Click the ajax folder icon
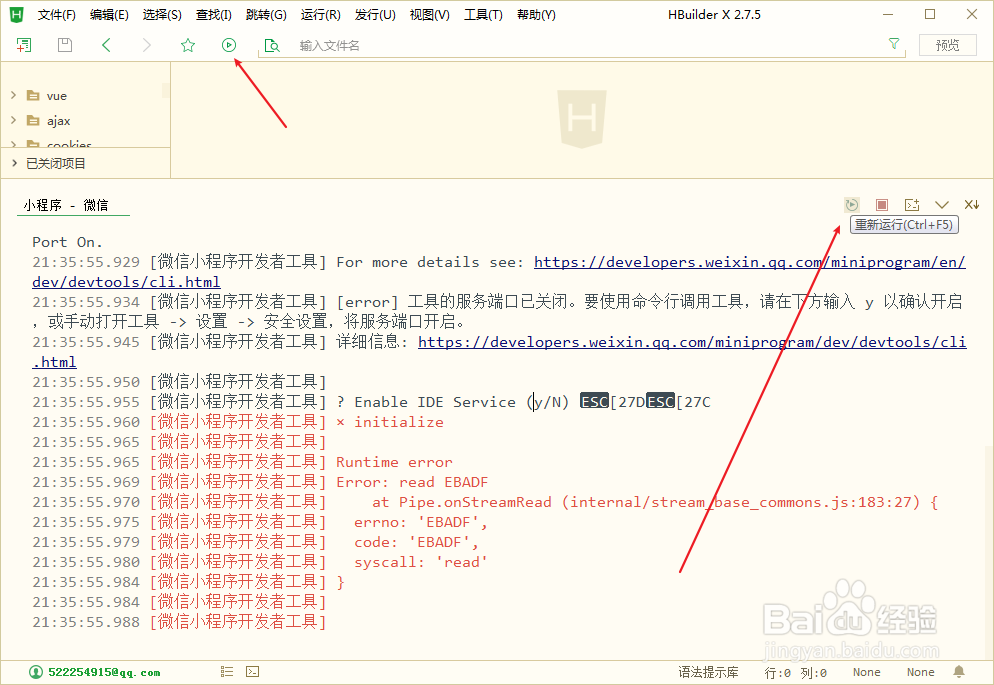The image size is (994, 685). coord(33,120)
